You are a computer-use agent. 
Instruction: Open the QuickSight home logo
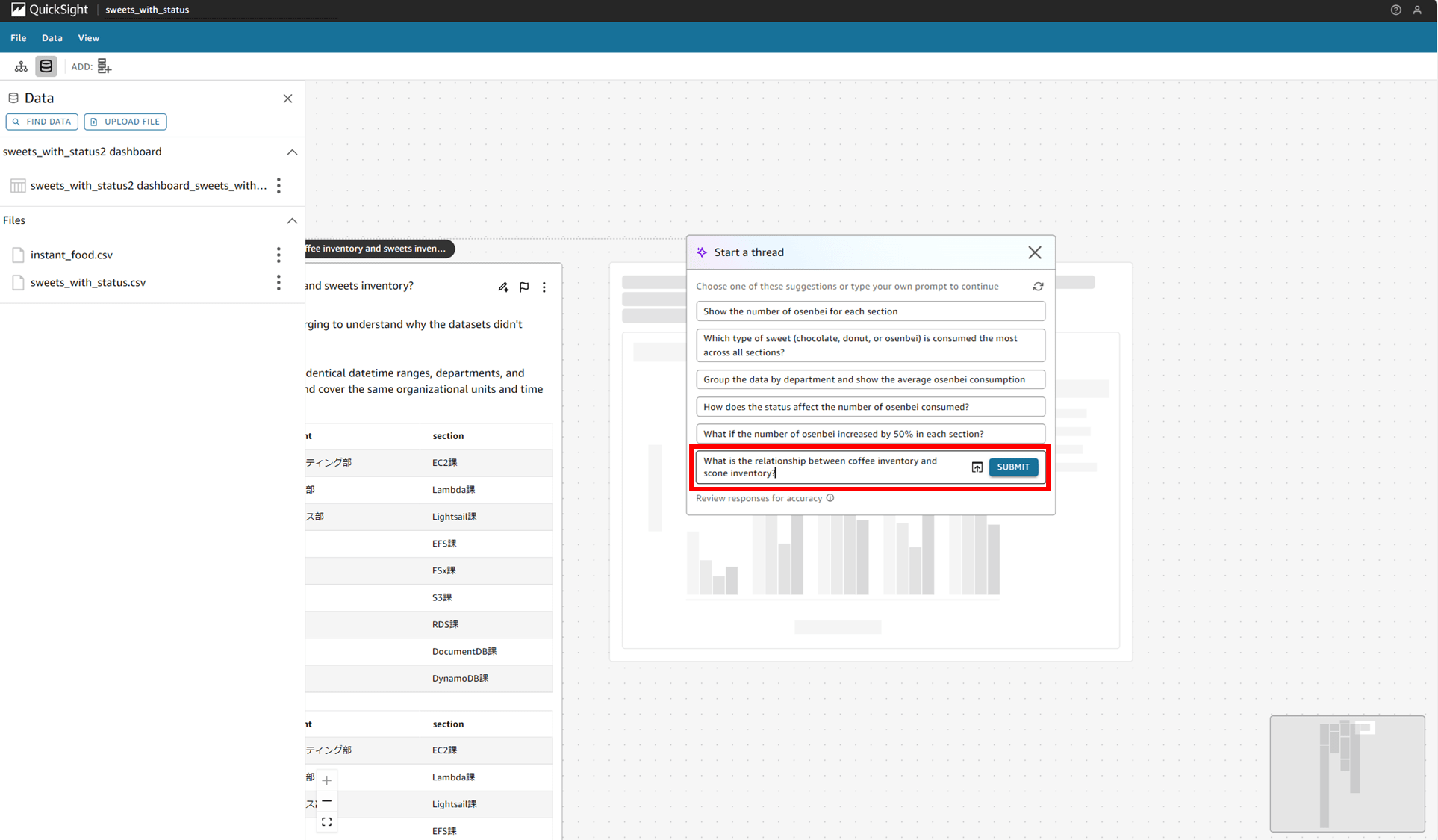click(x=49, y=10)
